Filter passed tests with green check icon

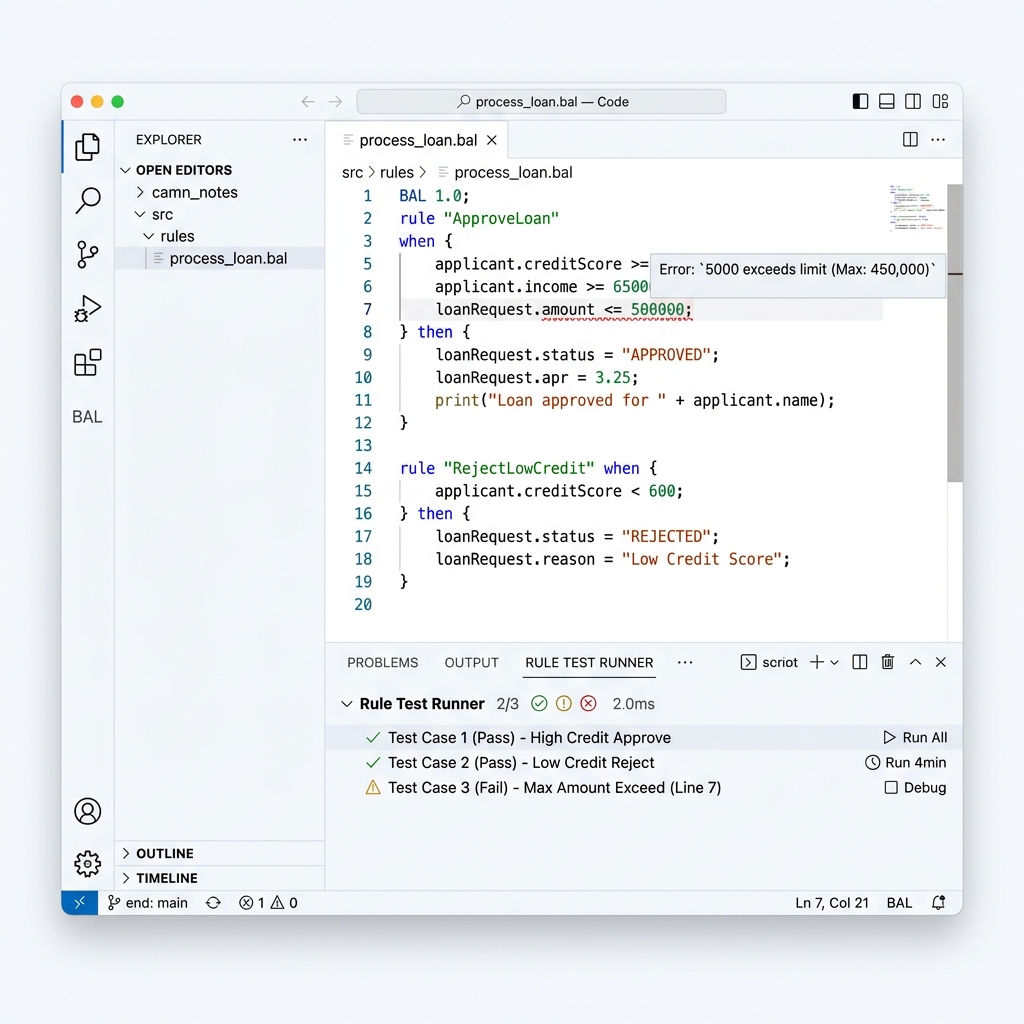(539, 703)
